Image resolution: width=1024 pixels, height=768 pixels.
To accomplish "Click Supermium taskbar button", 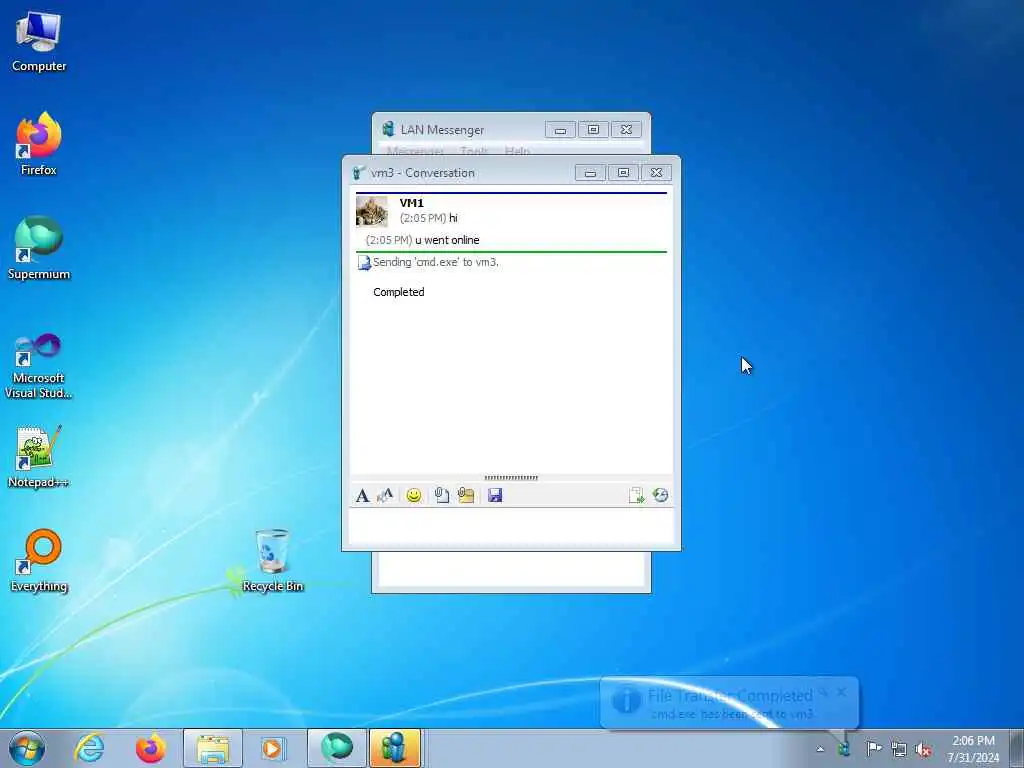I will (x=337, y=748).
